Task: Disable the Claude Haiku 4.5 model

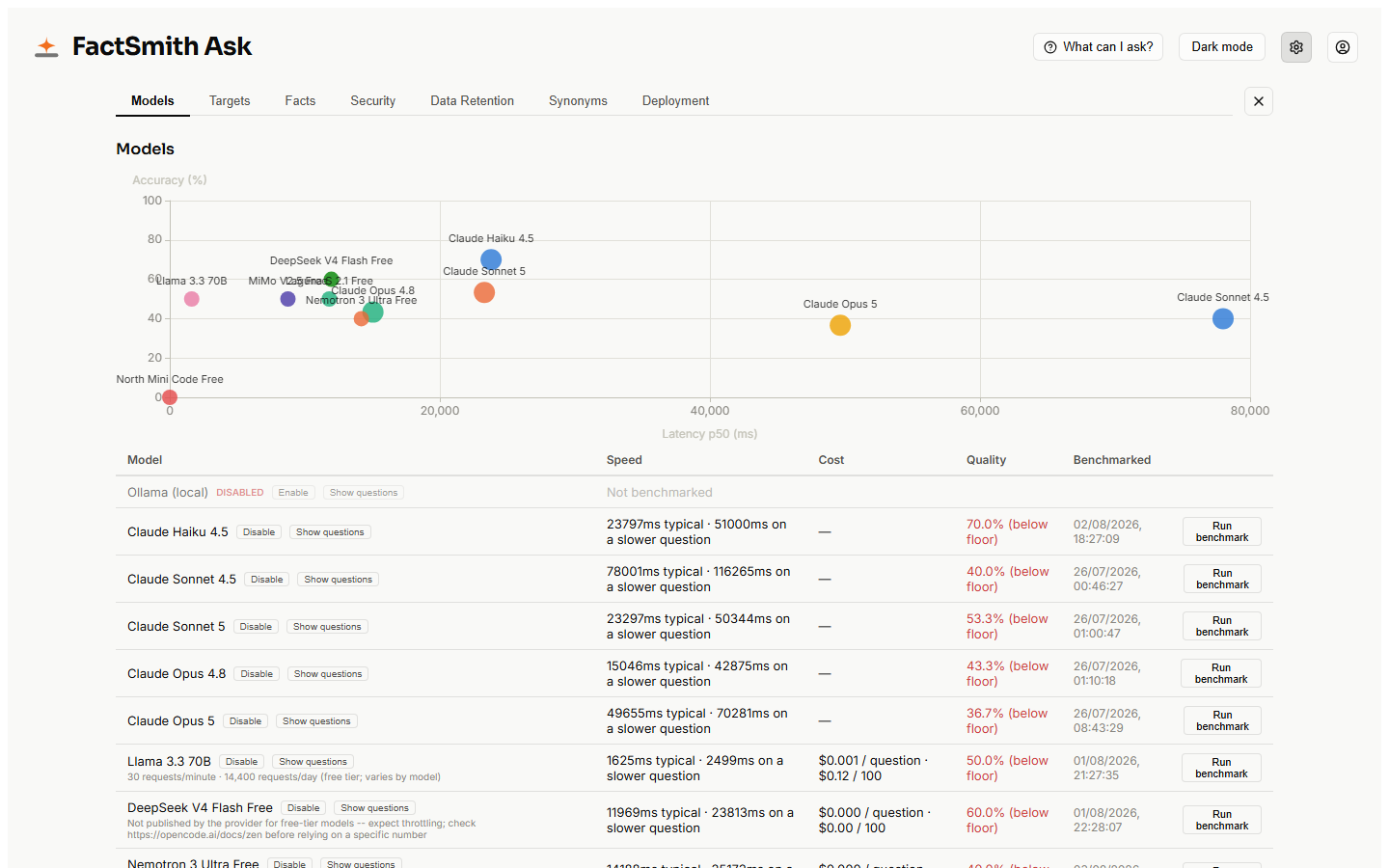Action: (x=259, y=532)
